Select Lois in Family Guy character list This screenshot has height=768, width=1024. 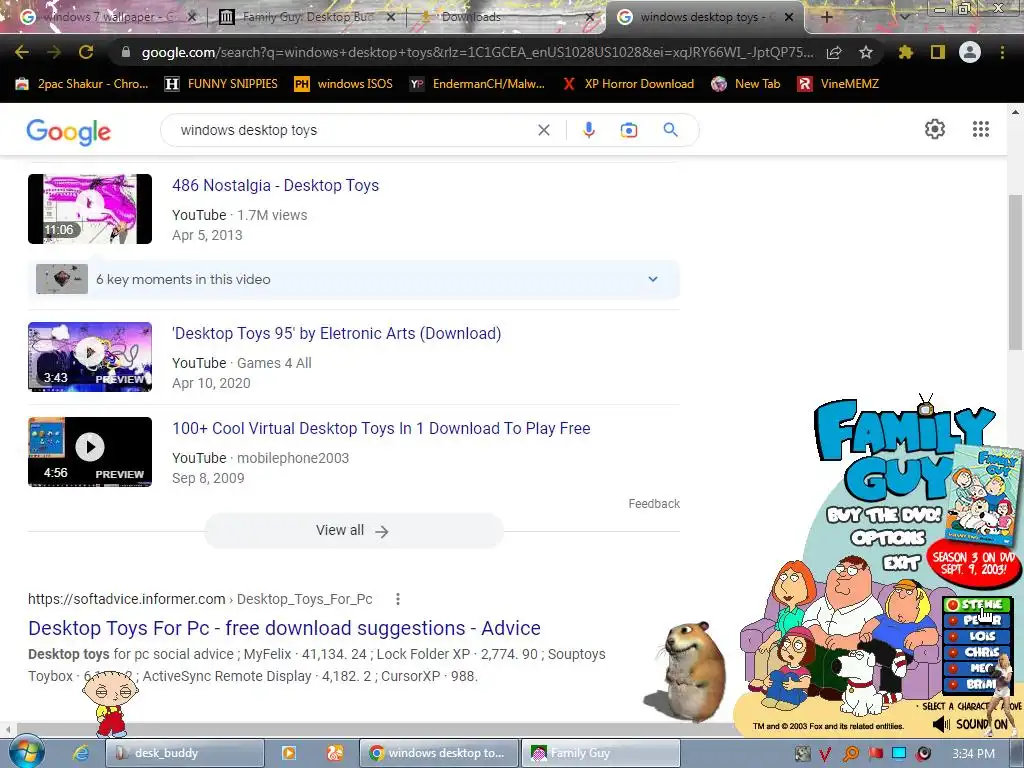pos(977,636)
